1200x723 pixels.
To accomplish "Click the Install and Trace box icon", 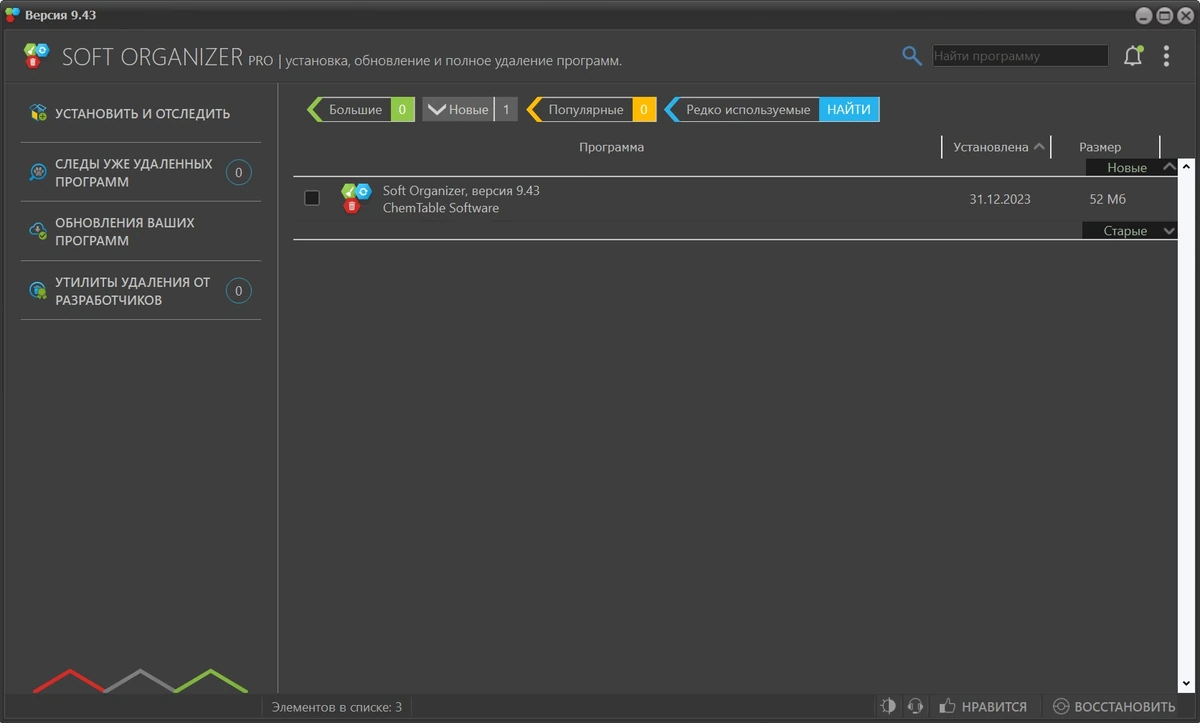I will click(38, 113).
